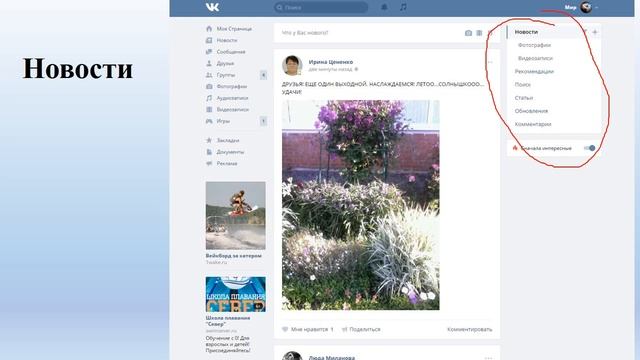Open options menu on Ирина Цененко post

click(490, 62)
